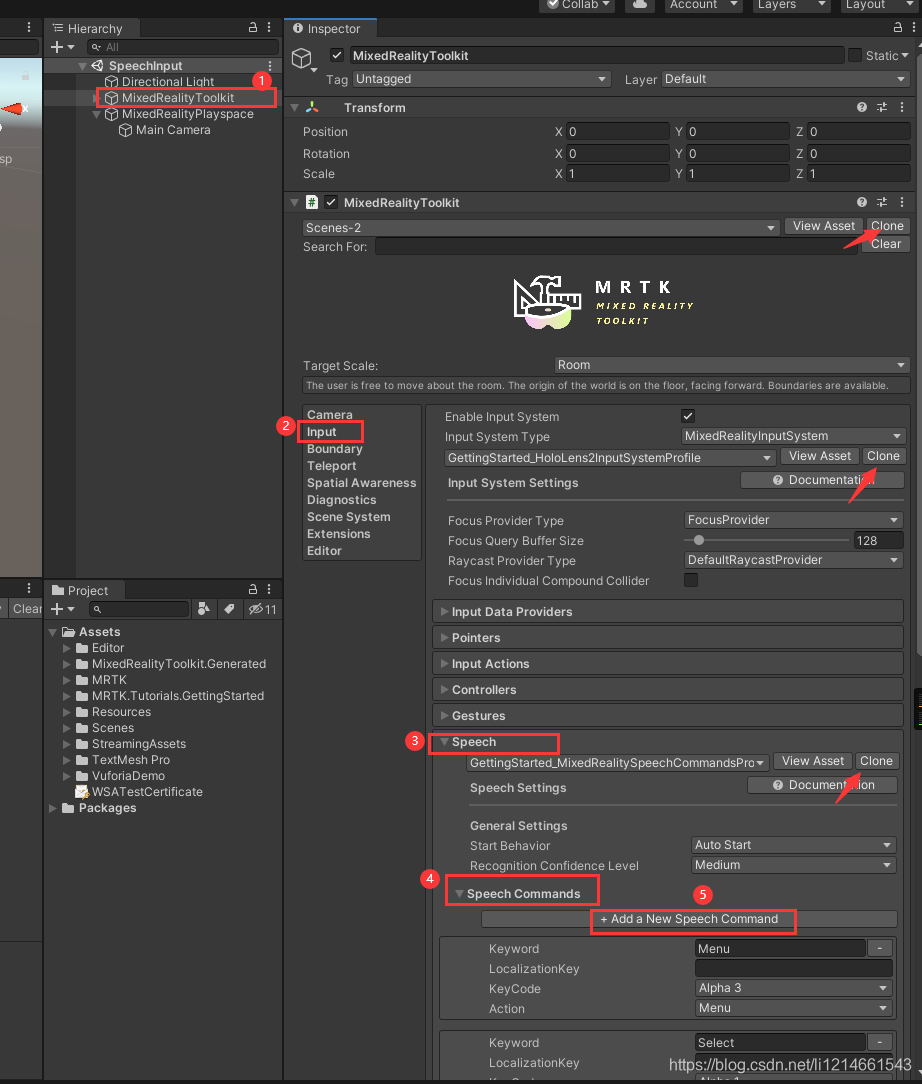Open Scenes-2 profile dropdown
922x1084 pixels.
(541, 227)
